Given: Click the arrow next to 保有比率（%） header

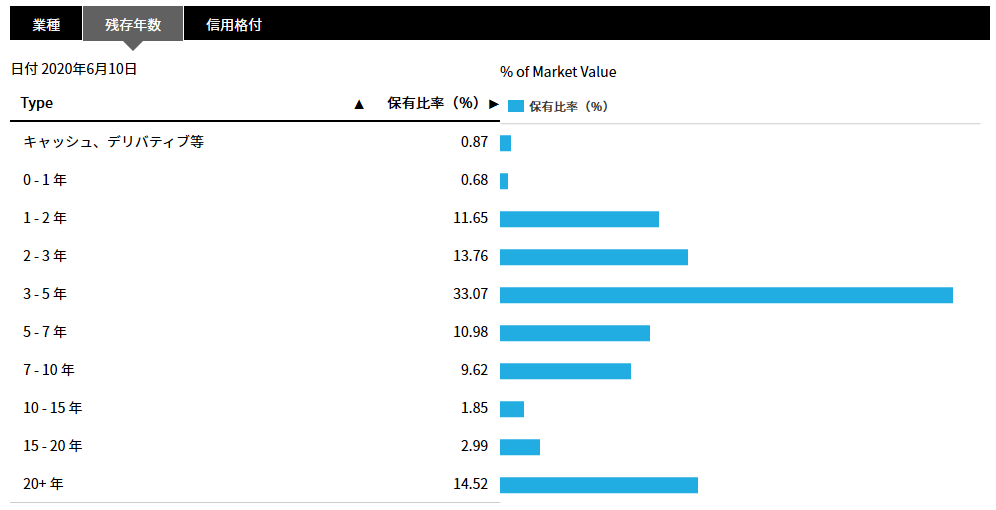Looking at the screenshot, I should [x=494, y=104].
